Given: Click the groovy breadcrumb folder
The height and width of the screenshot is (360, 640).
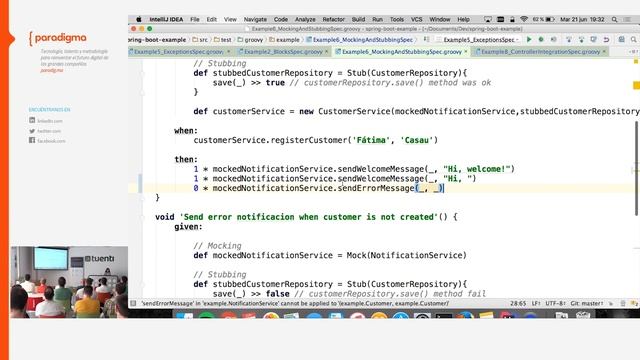Looking at the screenshot, I should pos(250,40).
